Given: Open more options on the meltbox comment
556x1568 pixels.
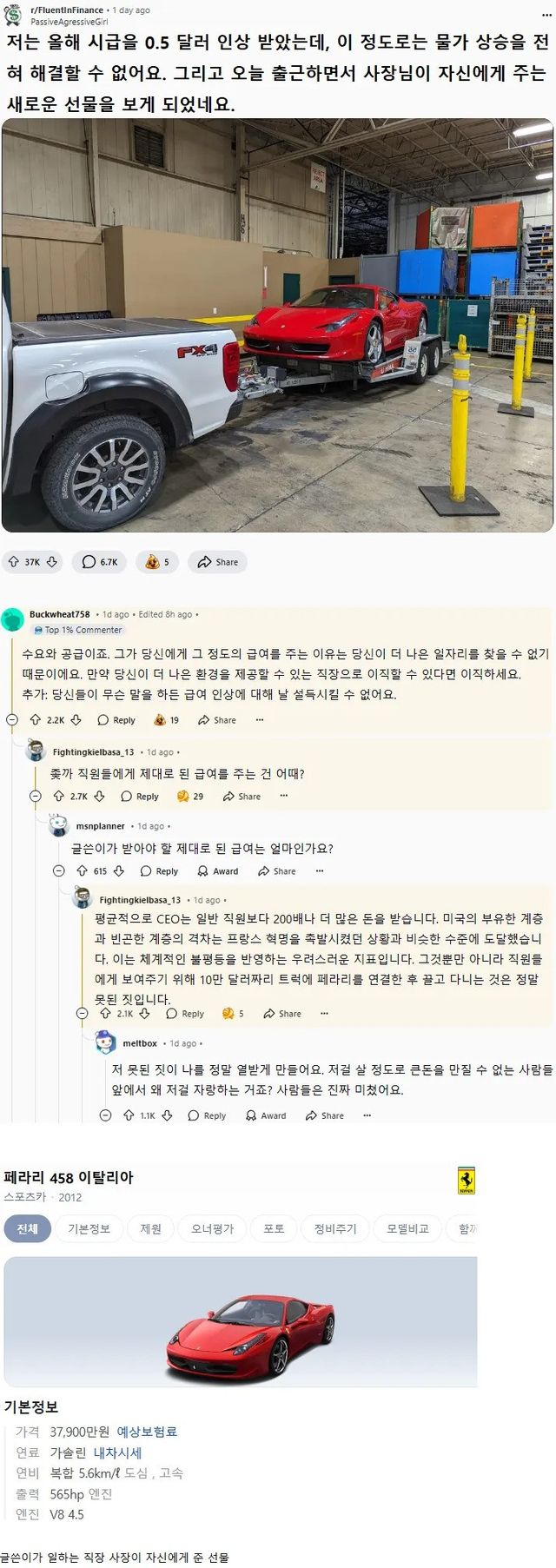Looking at the screenshot, I should [x=367, y=1115].
